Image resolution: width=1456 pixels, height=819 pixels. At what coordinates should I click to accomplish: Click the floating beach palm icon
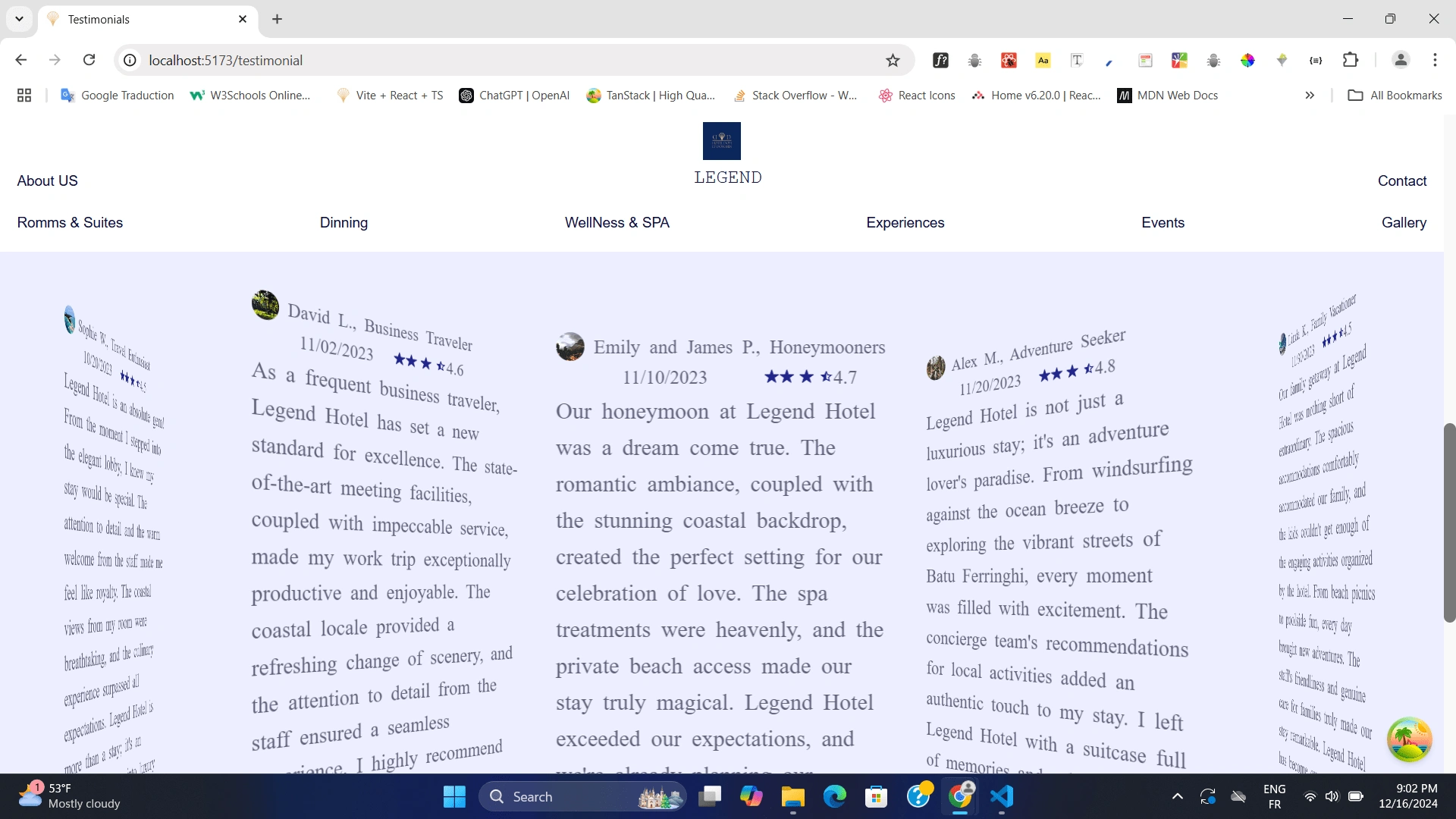tap(1409, 739)
